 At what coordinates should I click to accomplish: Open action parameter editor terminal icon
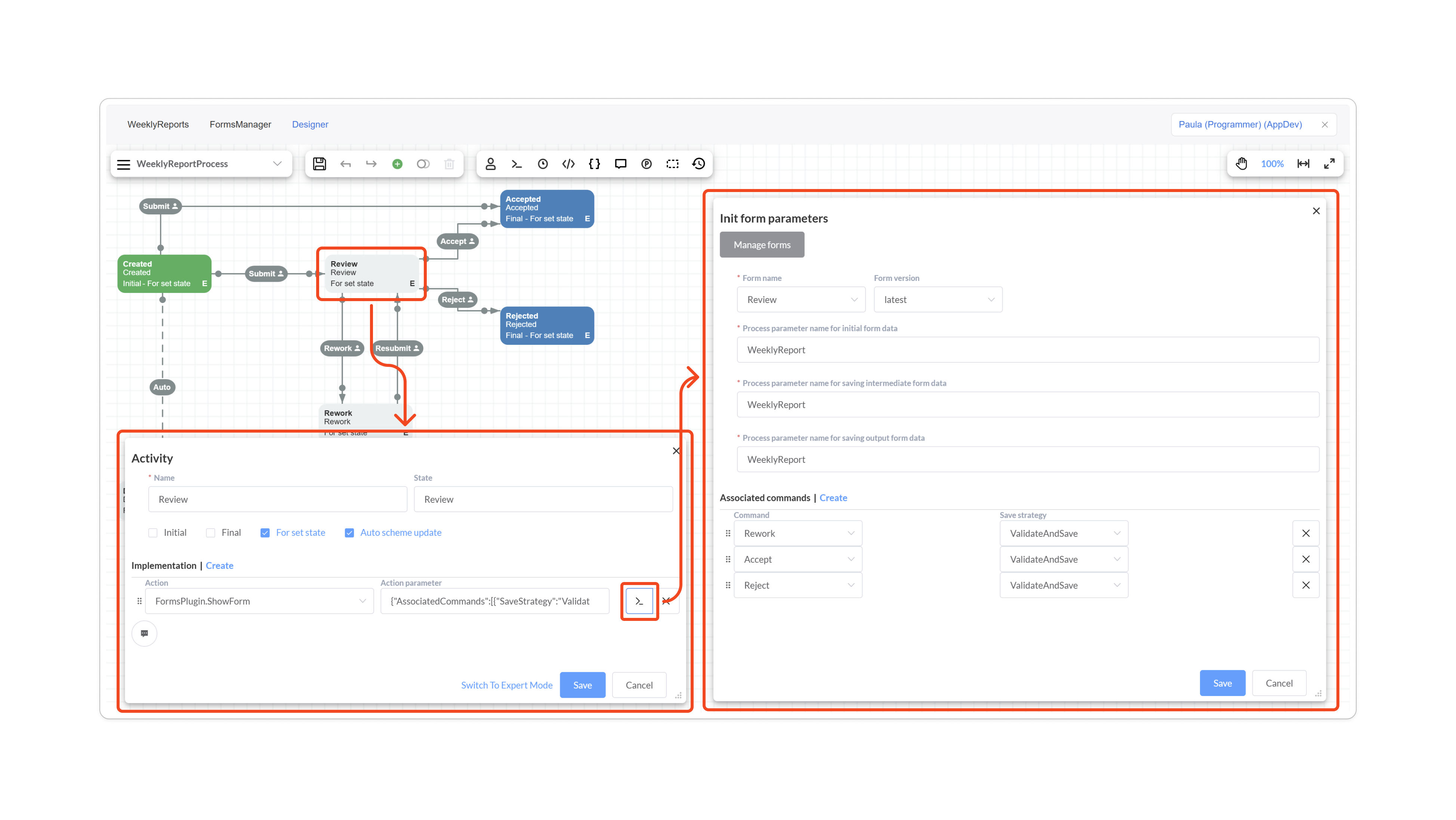pos(639,601)
